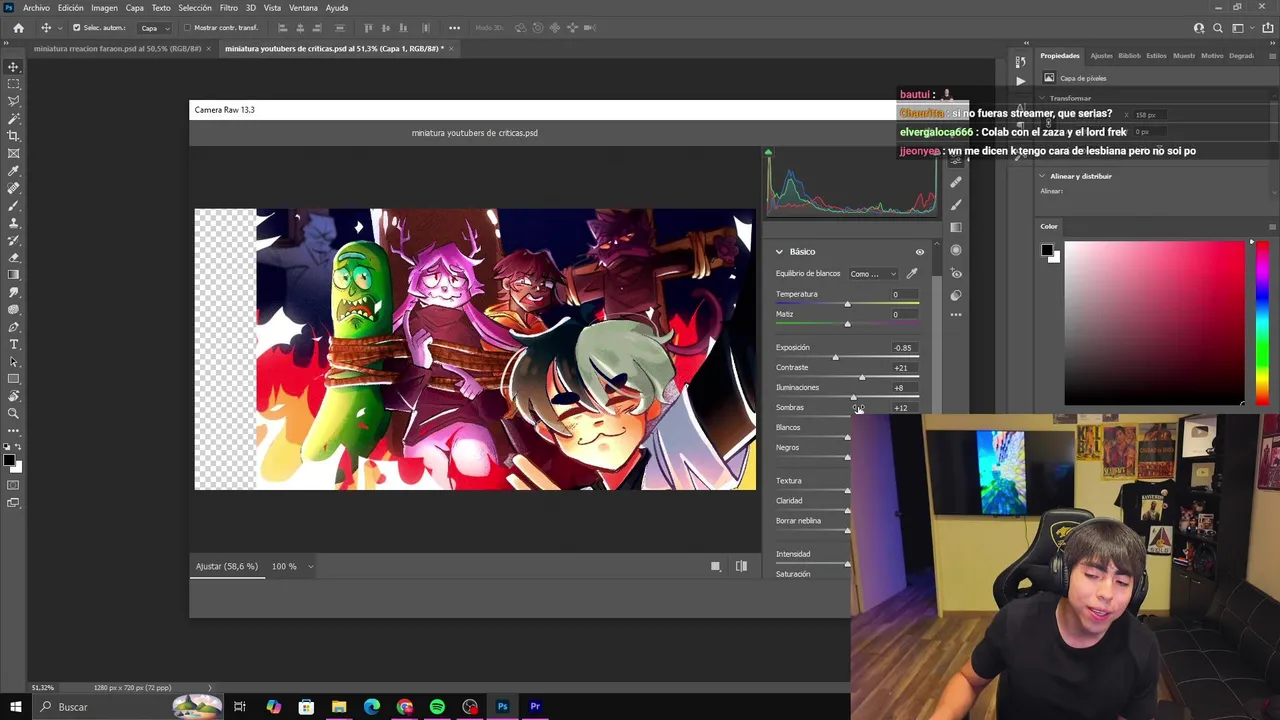
Task: Click the Exposición slider handle
Action: coord(835,357)
